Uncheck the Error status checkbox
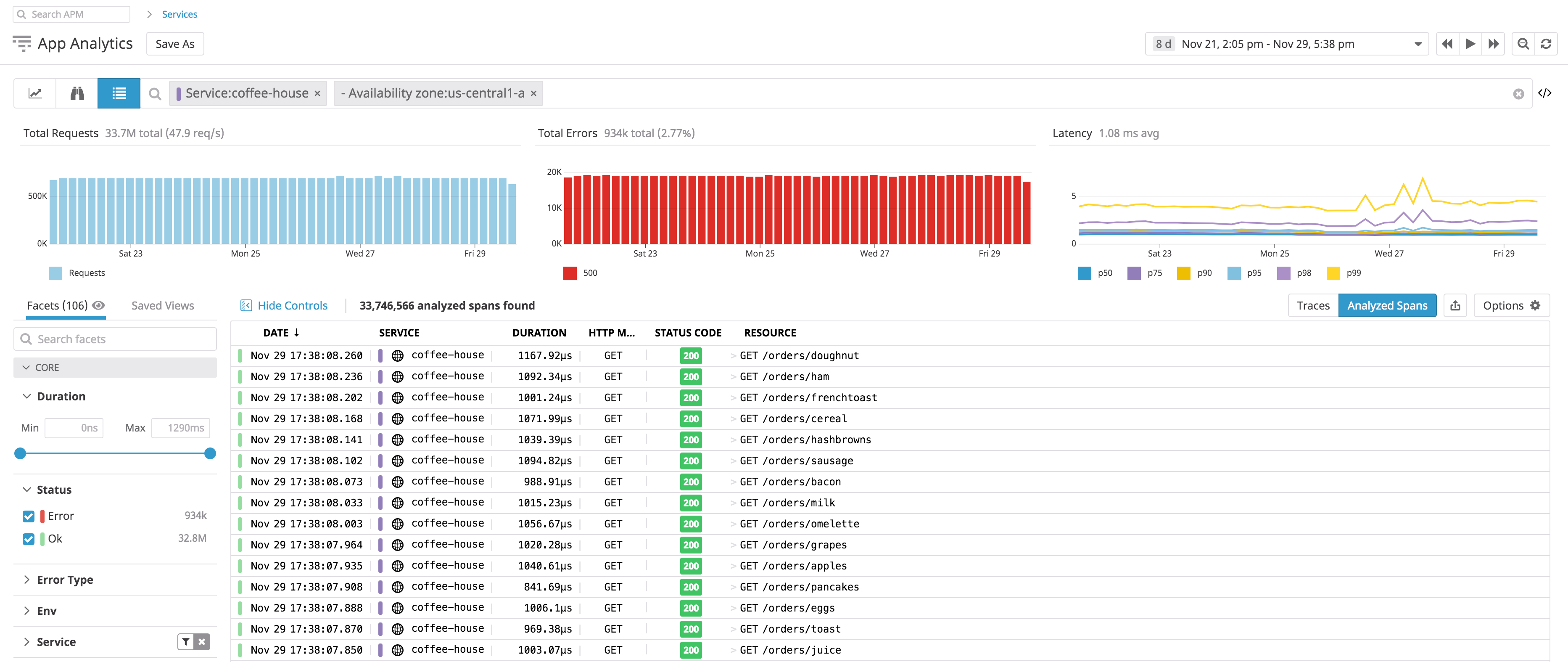The image size is (1568, 662). click(29, 516)
